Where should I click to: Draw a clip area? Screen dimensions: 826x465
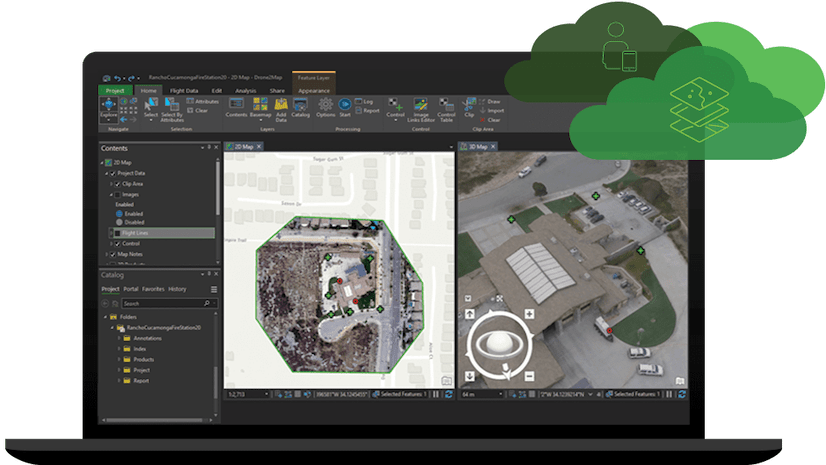[490, 101]
